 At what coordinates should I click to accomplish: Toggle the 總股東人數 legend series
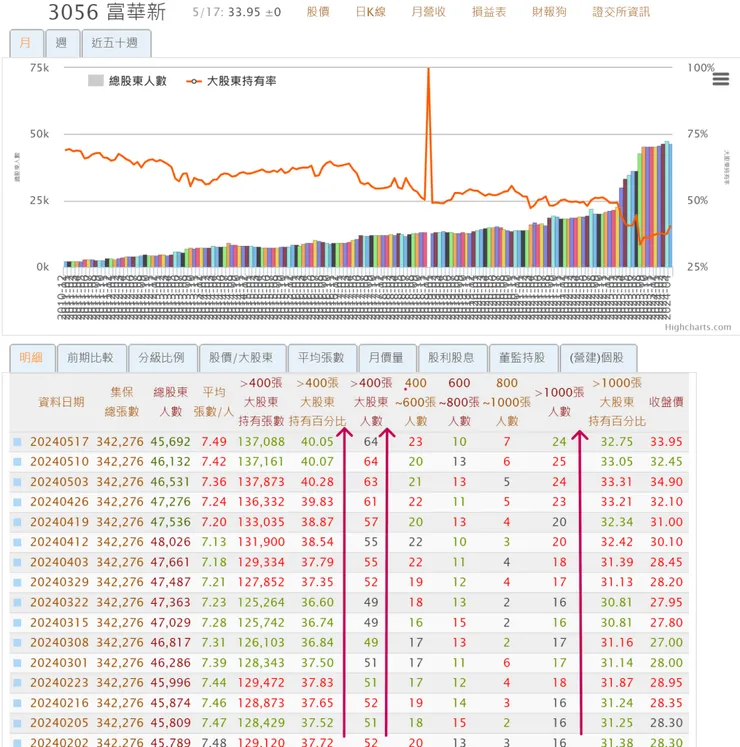pos(127,81)
